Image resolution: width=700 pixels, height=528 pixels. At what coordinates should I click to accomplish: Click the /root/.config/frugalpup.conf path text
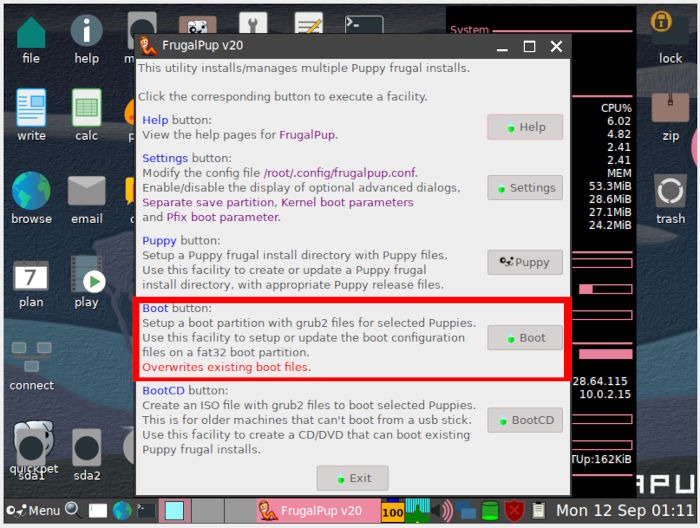pyautogui.click(x=341, y=173)
